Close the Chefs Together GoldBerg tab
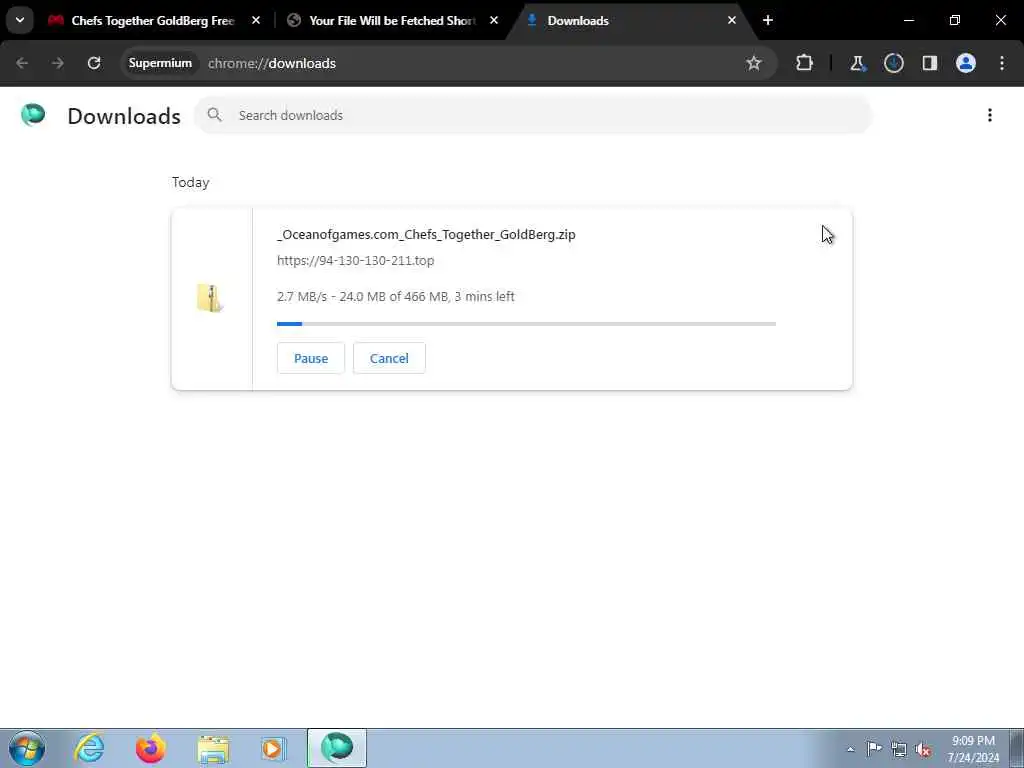The image size is (1024, 768). (x=256, y=20)
